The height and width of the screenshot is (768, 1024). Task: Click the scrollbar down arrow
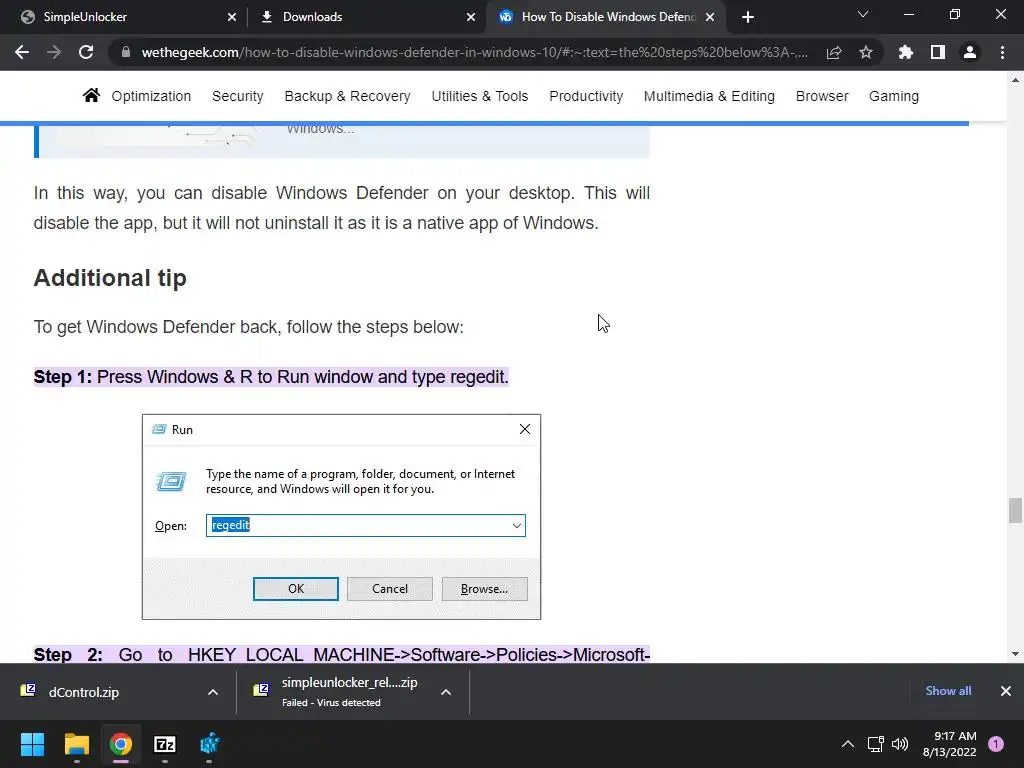pos(1015,654)
